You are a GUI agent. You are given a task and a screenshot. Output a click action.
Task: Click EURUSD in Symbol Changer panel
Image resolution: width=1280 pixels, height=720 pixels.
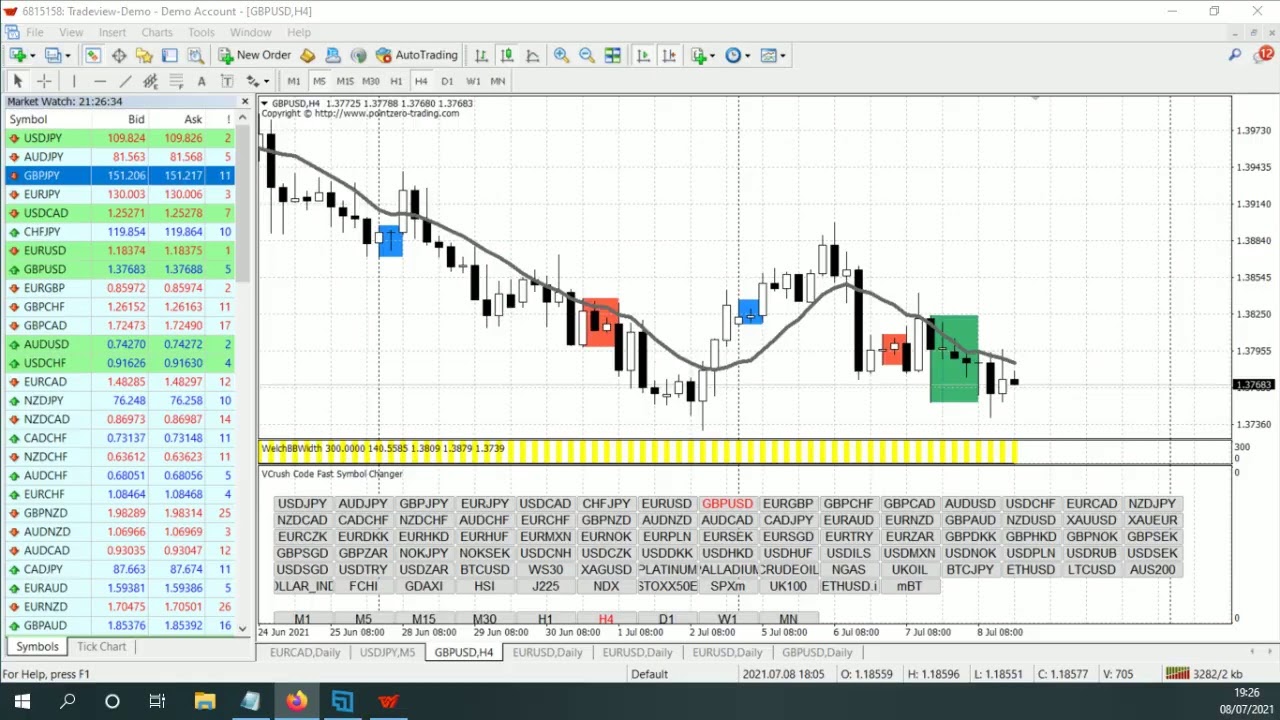[666, 504]
